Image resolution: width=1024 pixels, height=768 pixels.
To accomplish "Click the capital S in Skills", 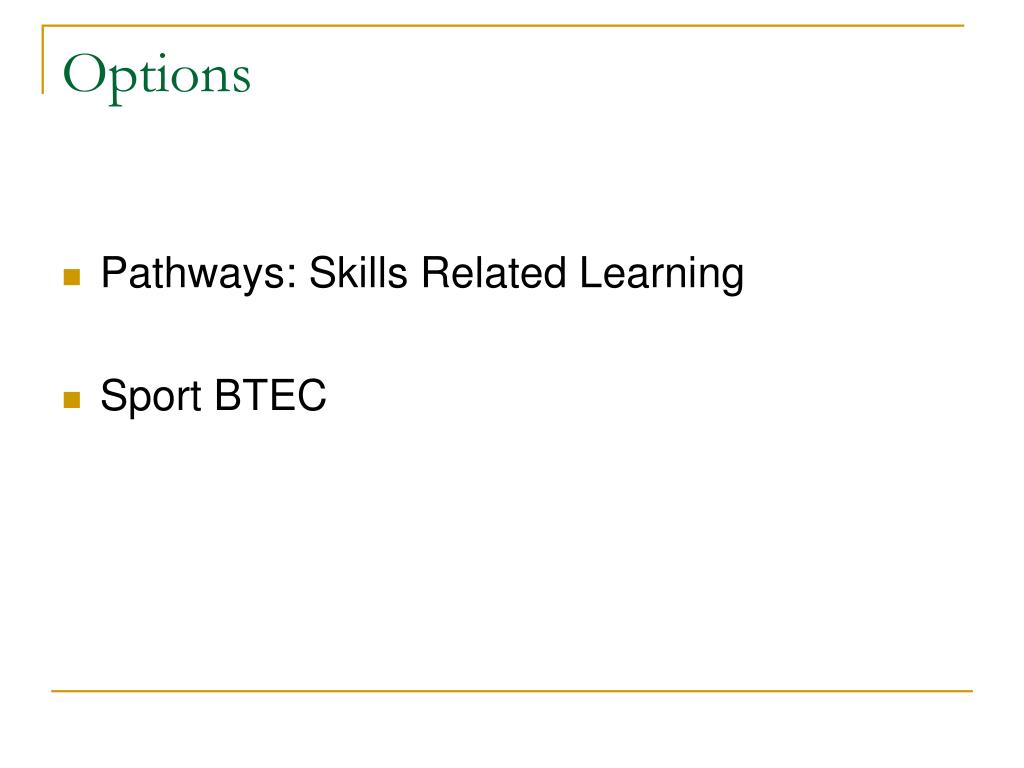I will click(x=323, y=272).
